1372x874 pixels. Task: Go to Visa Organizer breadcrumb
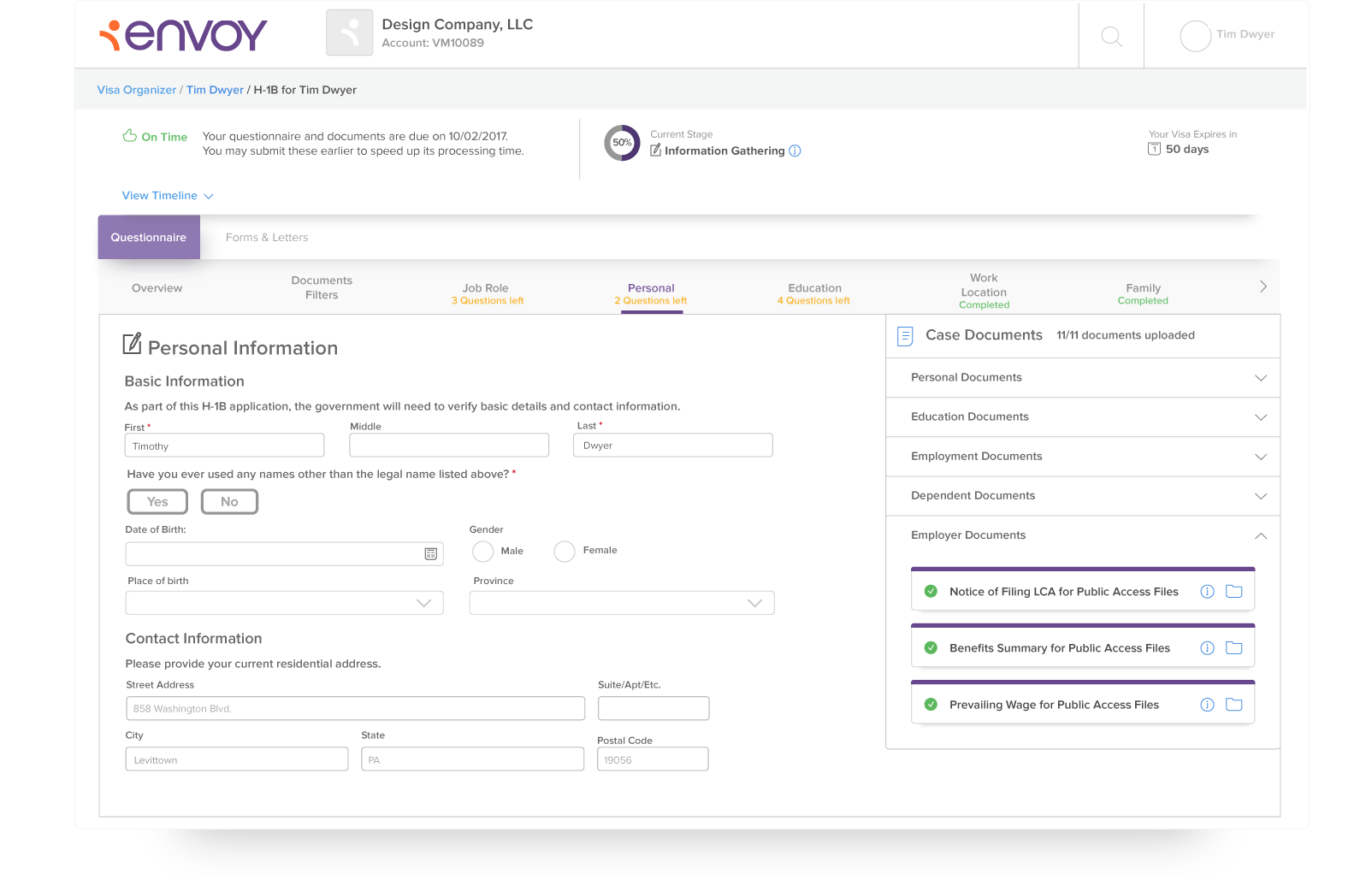[137, 90]
